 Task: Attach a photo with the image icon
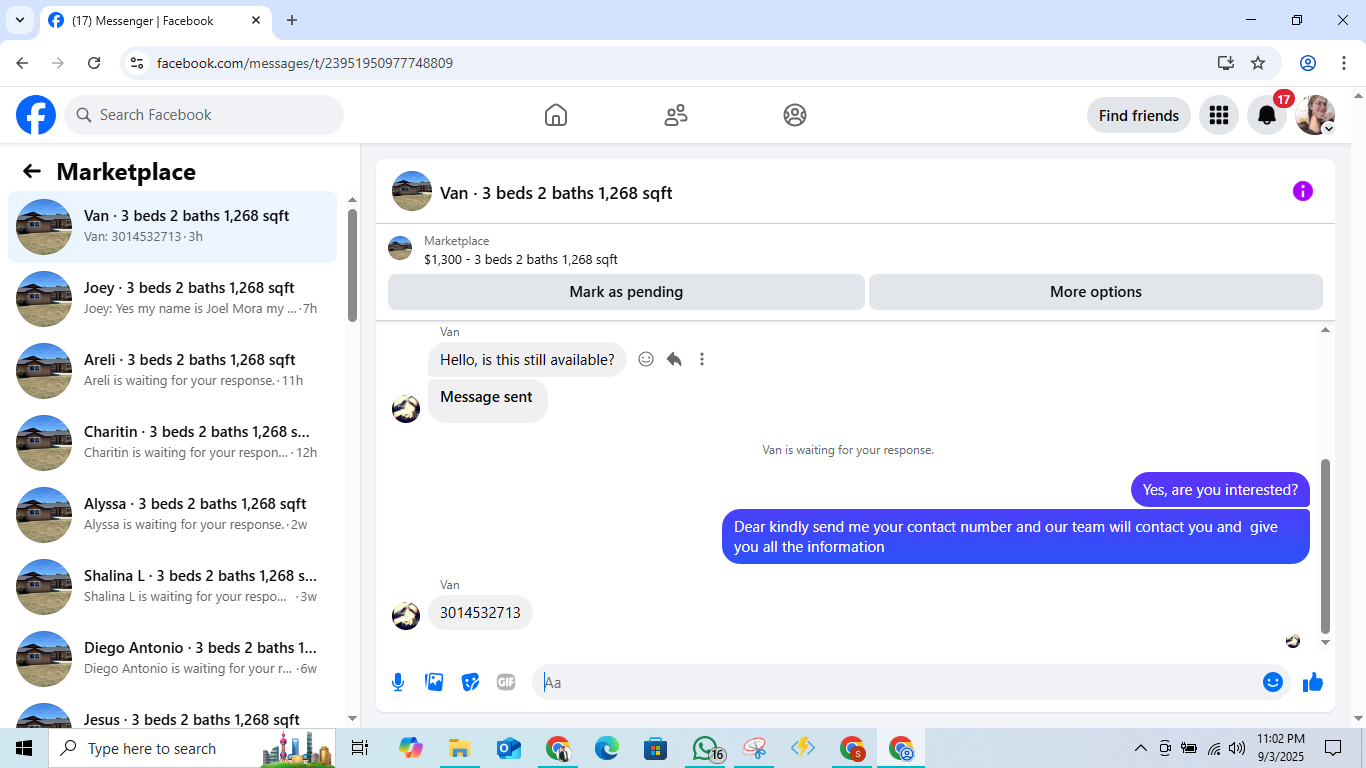click(x=434, y=682)
